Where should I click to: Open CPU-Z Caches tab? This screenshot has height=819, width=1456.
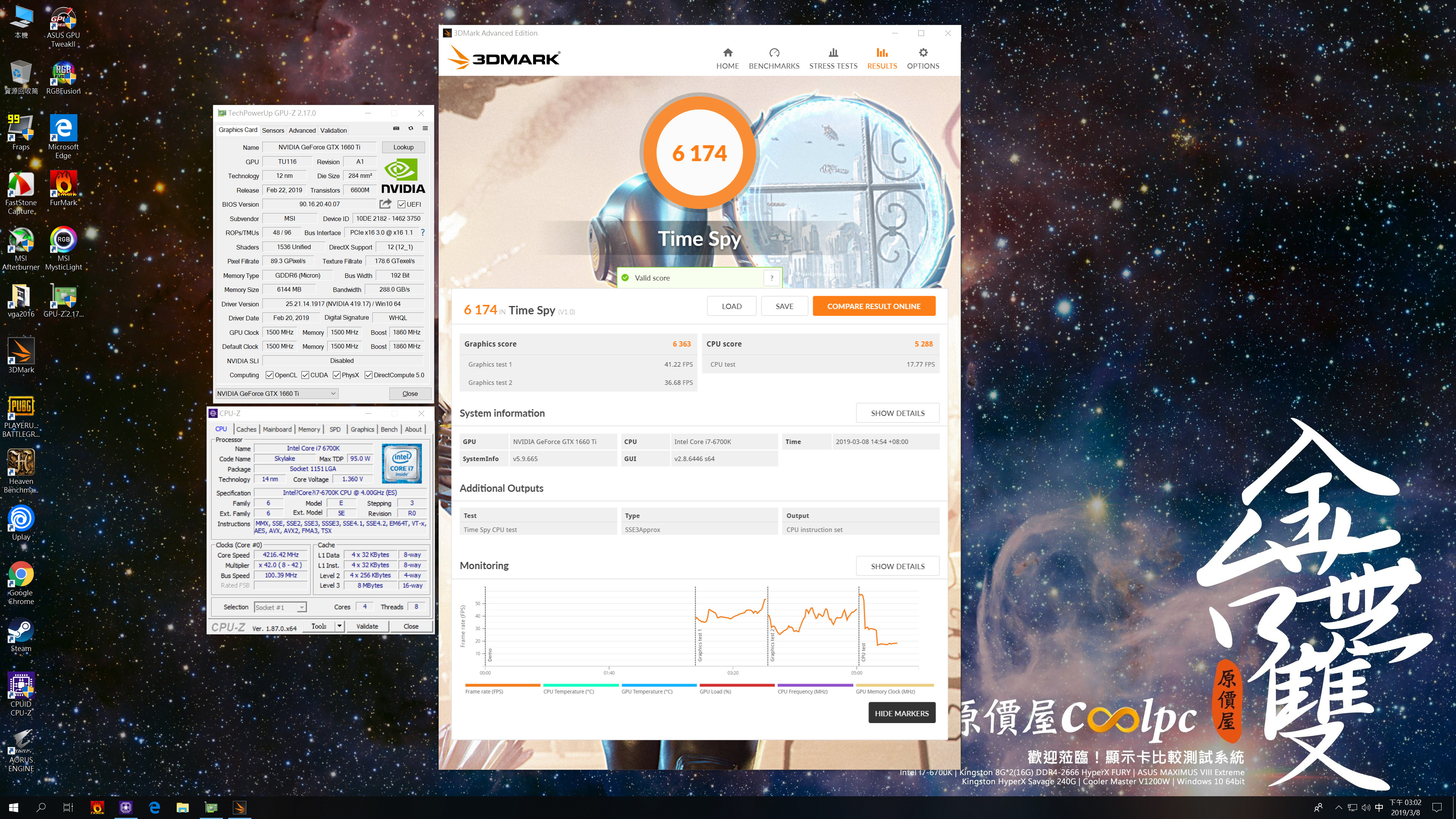click(246, 429)
